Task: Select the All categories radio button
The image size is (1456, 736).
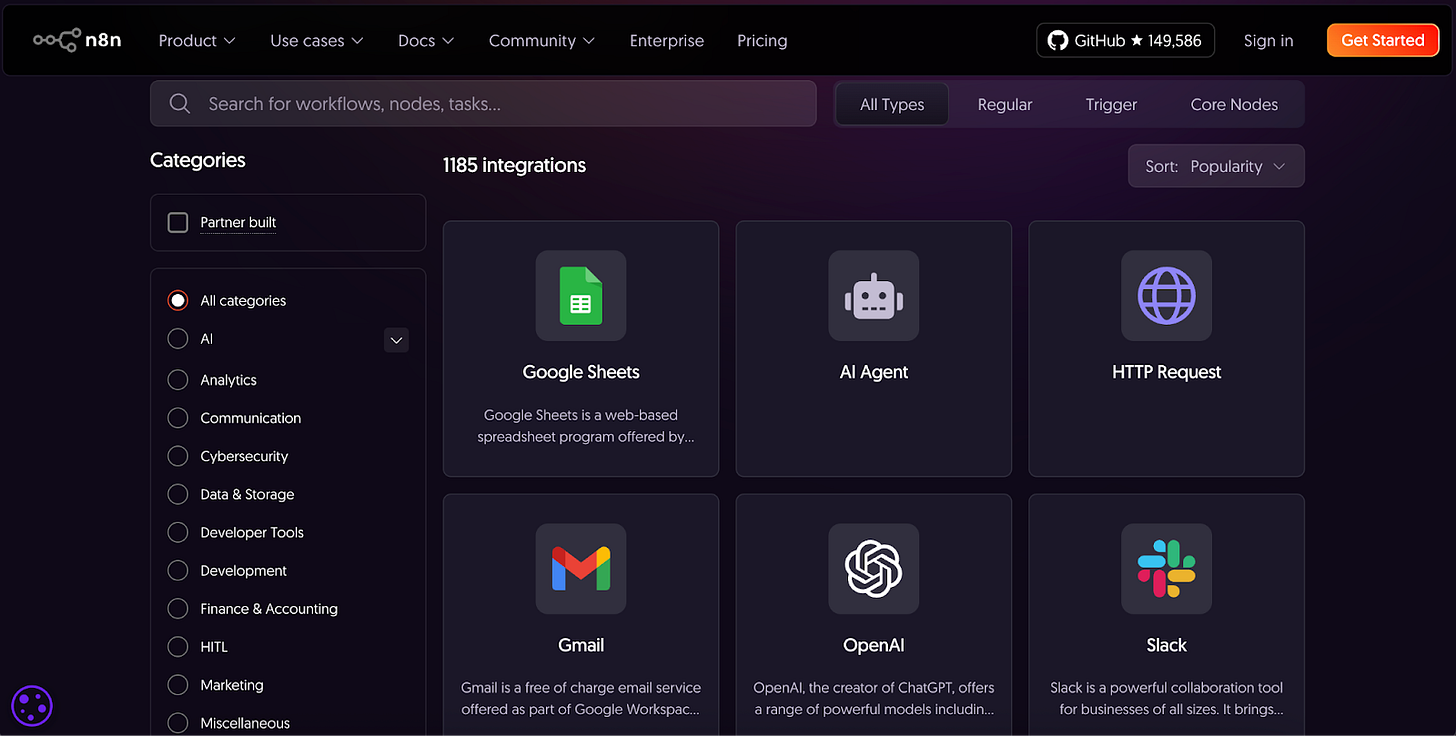Action: click(178, 300)
